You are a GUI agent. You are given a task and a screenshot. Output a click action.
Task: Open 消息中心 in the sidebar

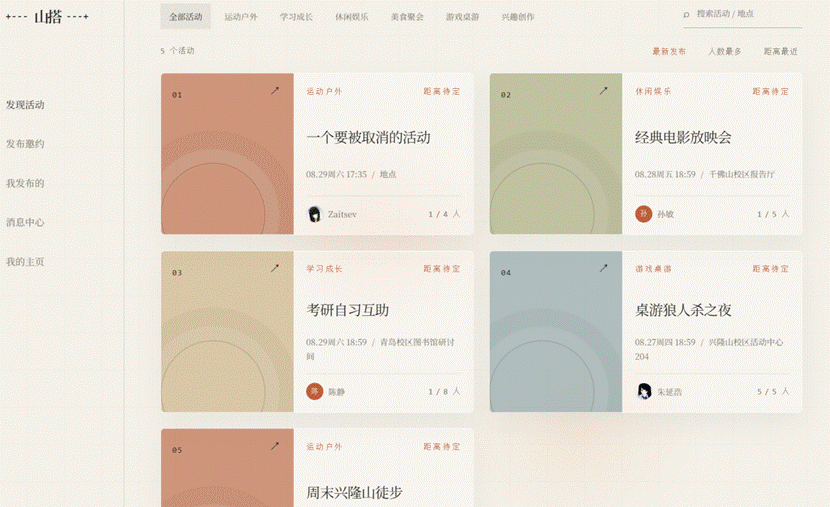[25, 222]
